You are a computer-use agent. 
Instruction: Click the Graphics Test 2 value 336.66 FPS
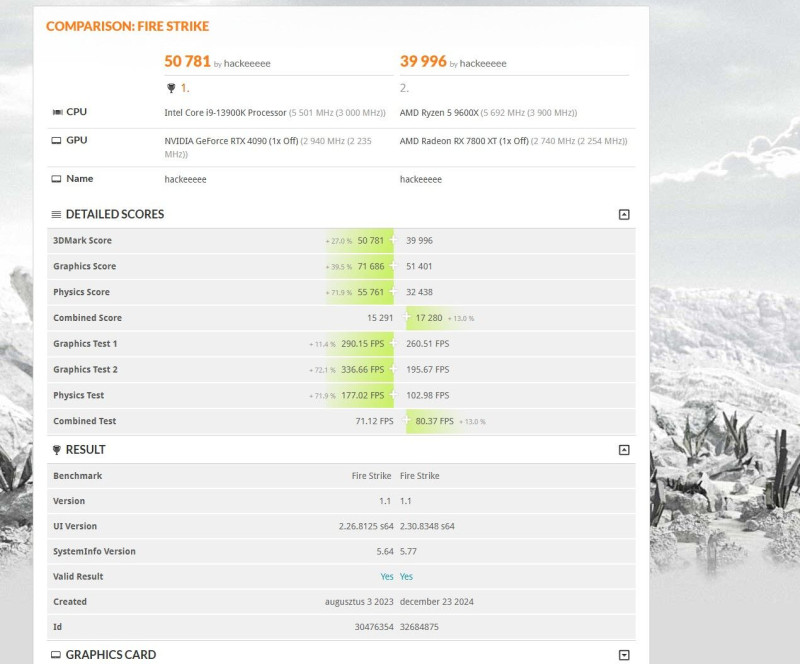[x=362, y=370]
